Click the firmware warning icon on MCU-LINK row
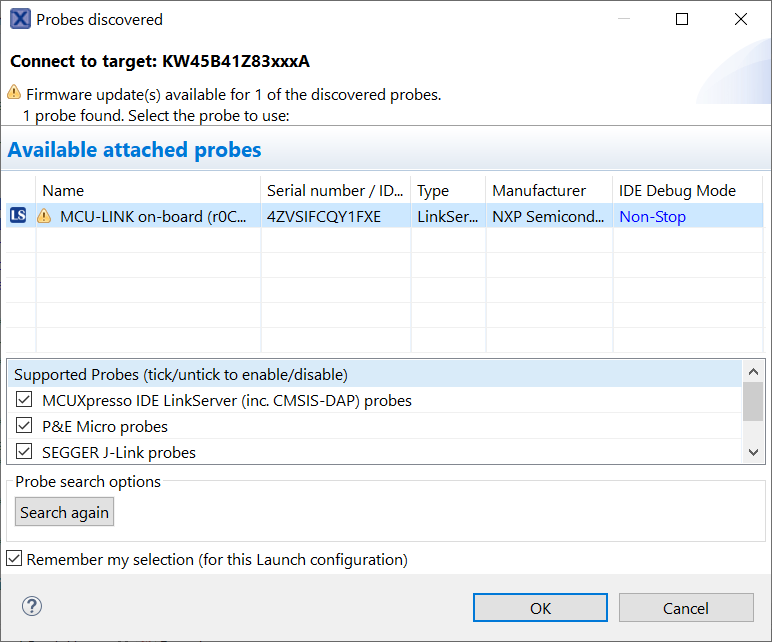This screenshot has width=772, height=642. click(x=44, y=216)
